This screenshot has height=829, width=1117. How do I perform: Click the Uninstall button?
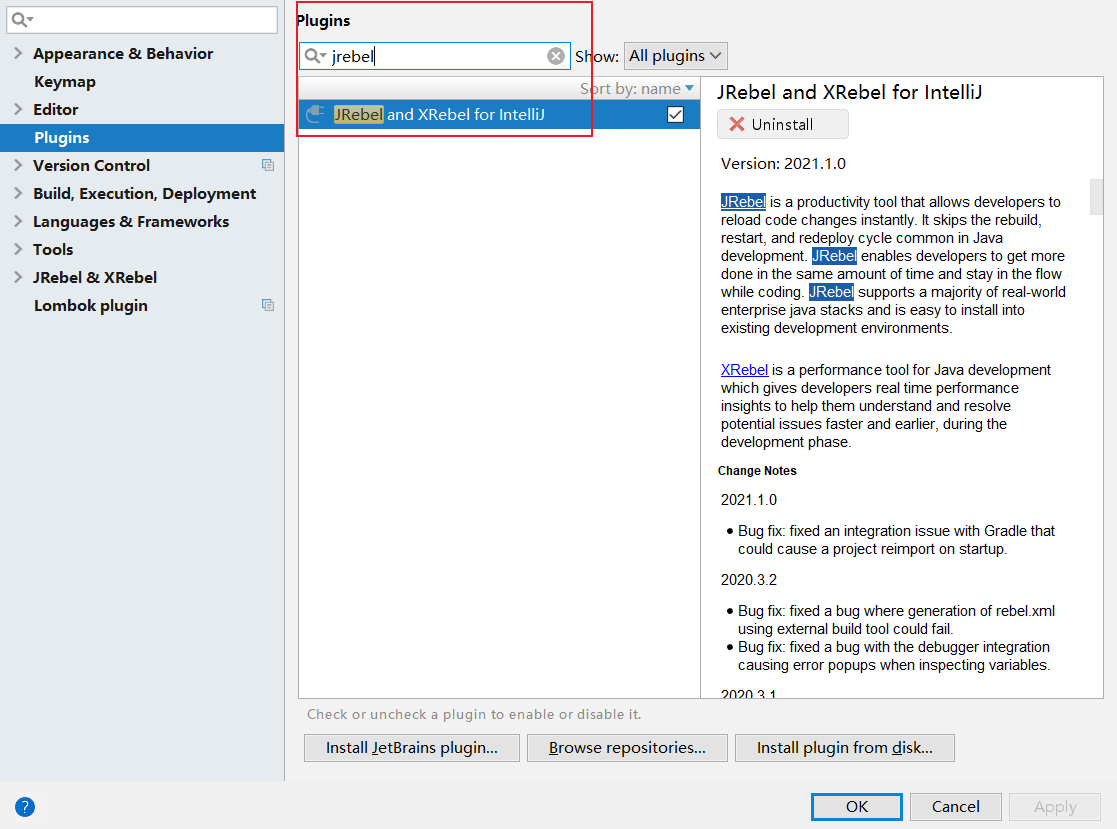tap(782, 124)
